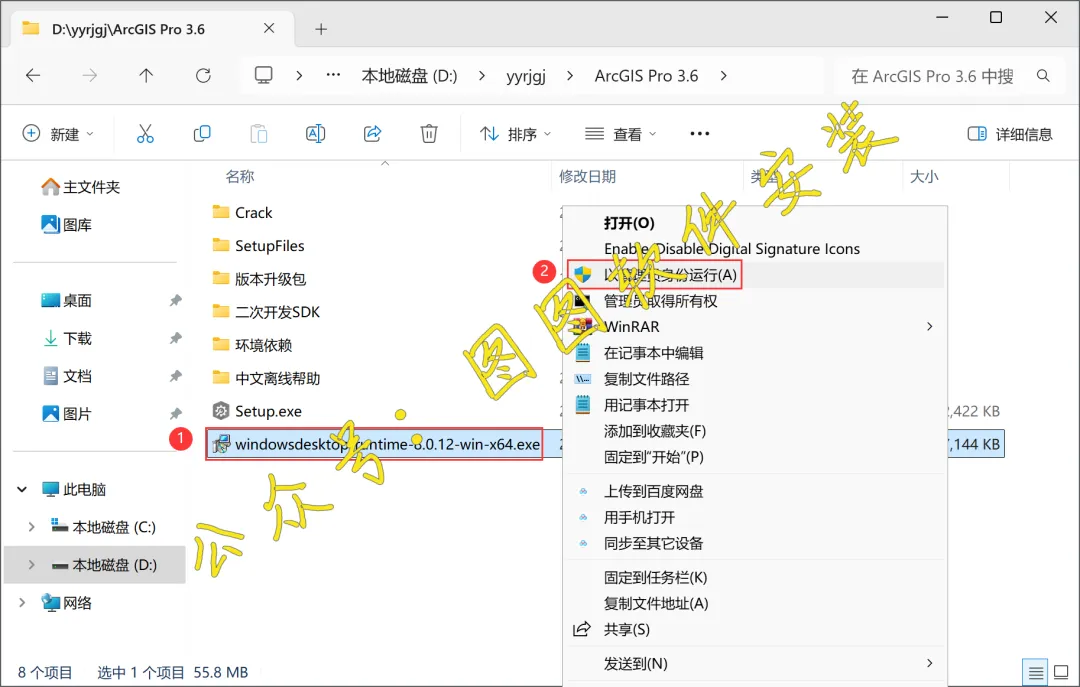Click the Paste clipboard icon
The height and width of the screenshot is (687, 1080).
pos(259,134)
